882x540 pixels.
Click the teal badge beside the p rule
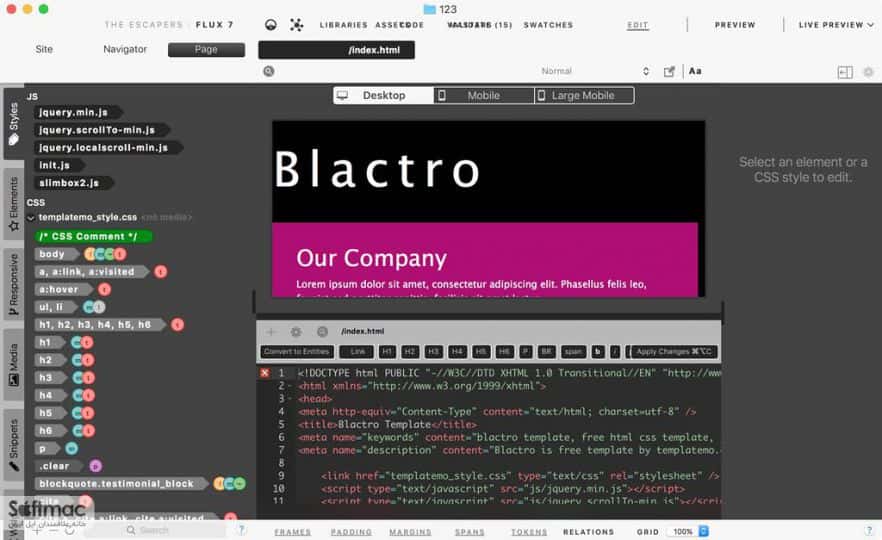point(71,448)
